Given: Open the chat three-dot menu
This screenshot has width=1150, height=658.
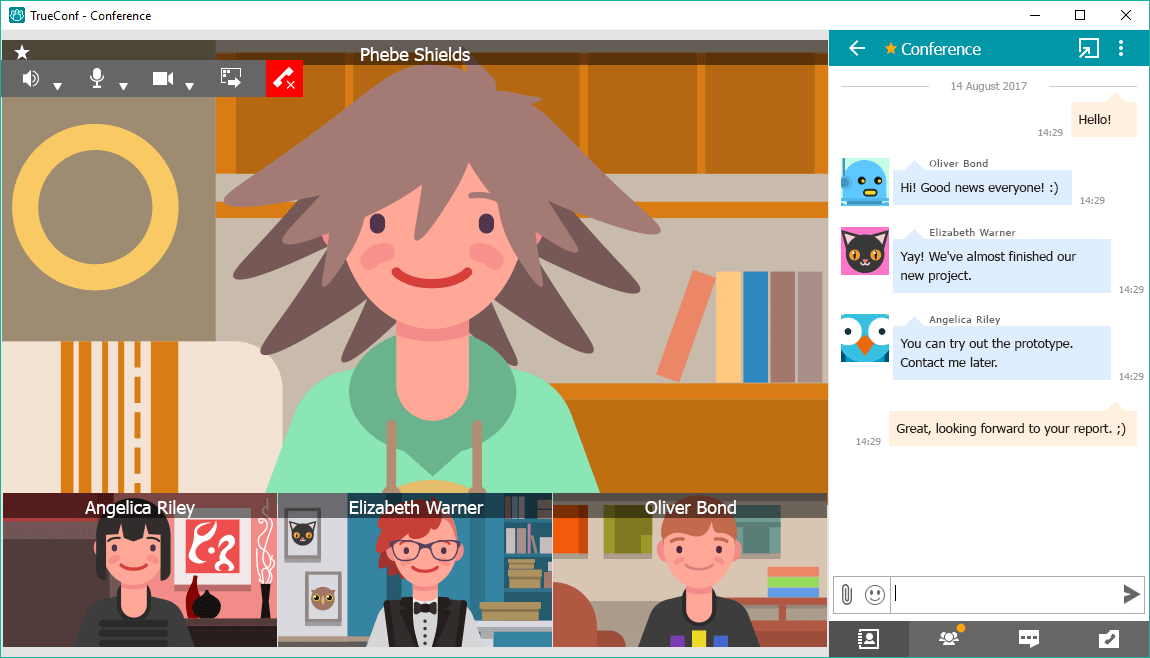Looking at the screenshot, I should [1121, 48].
